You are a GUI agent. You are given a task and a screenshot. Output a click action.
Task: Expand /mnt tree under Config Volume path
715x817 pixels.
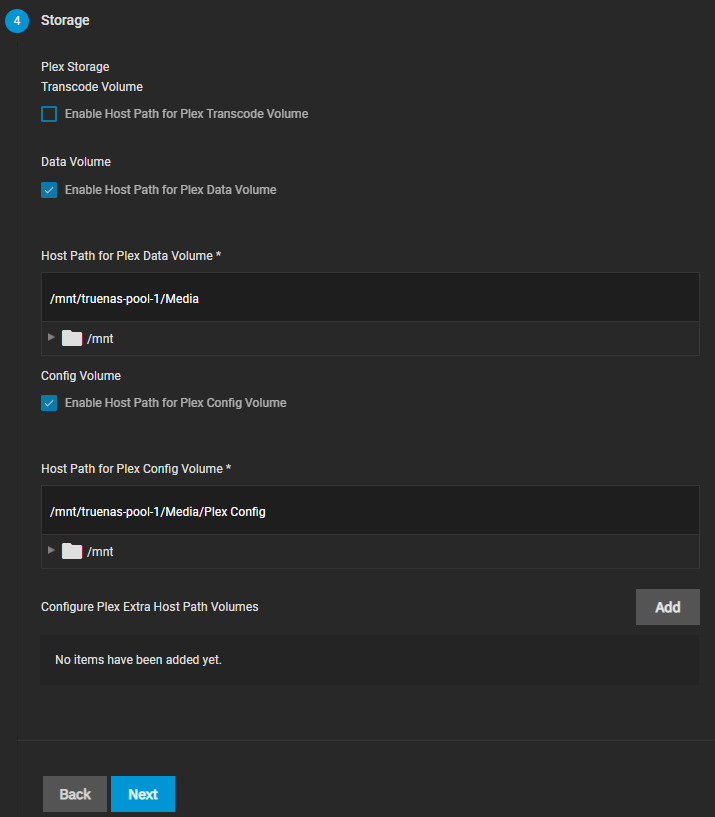tap(51, 550)
